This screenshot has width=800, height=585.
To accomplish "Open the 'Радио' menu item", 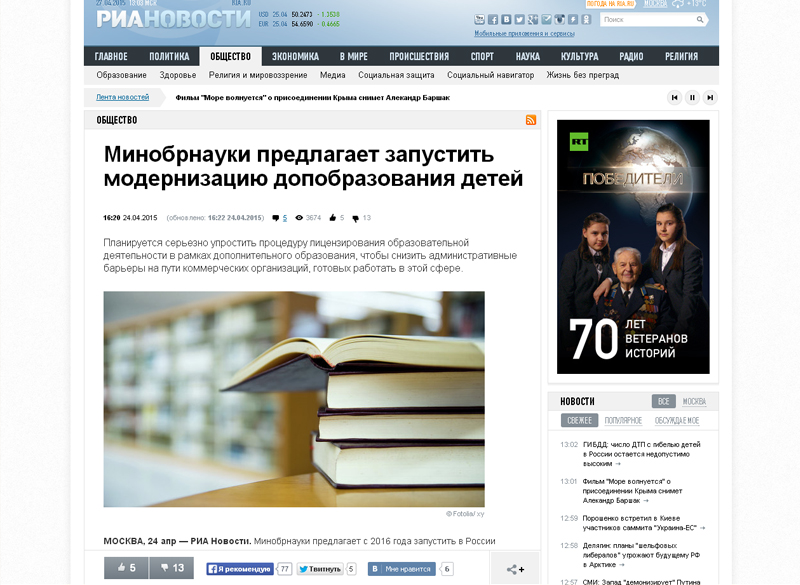I will coord(631,57).
